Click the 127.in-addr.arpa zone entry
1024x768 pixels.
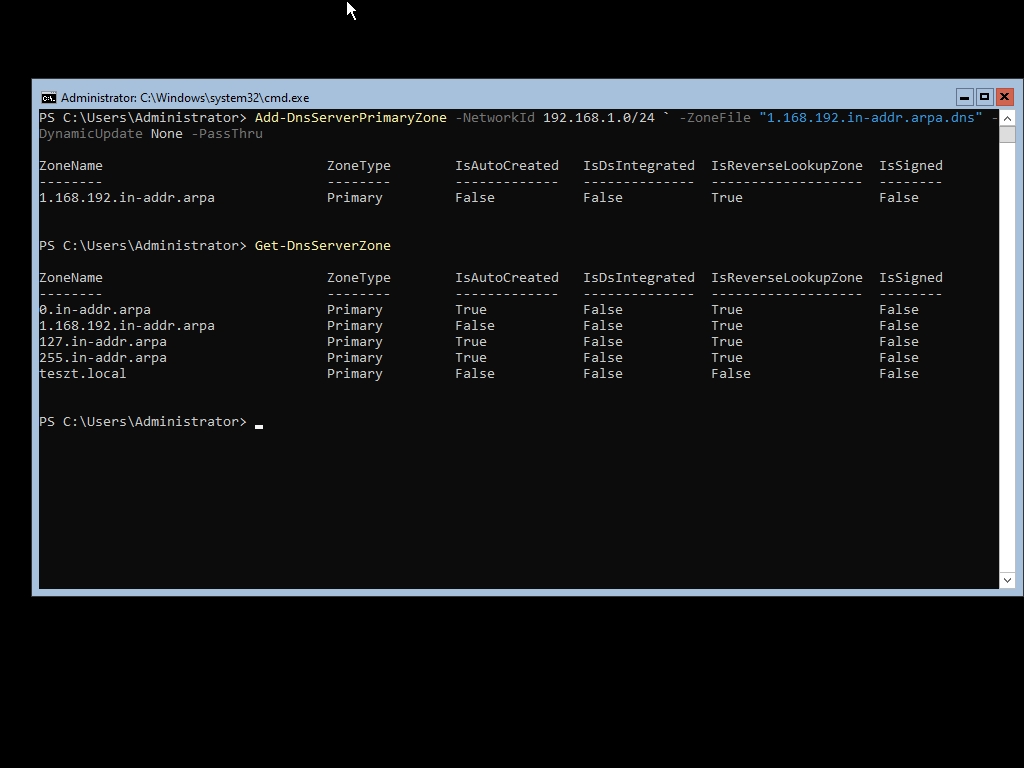tap(103, 342)
